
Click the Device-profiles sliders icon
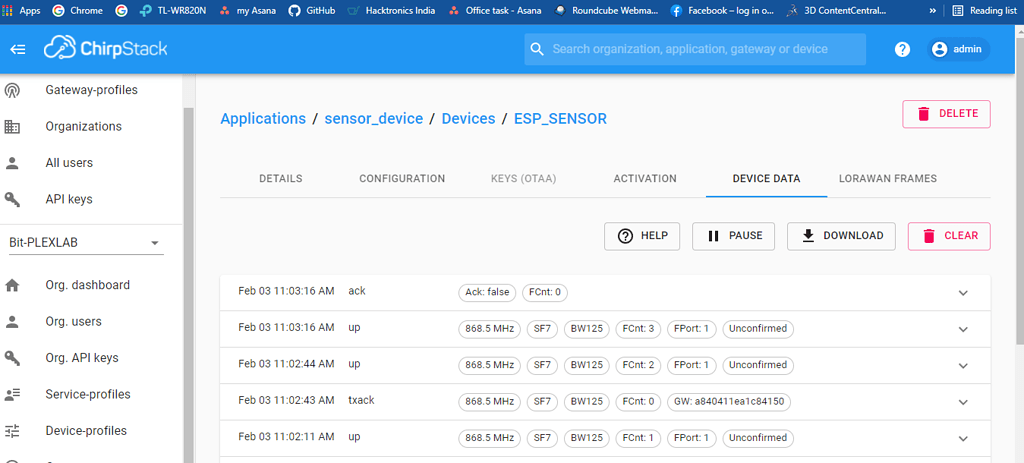(x=12, y=431)
